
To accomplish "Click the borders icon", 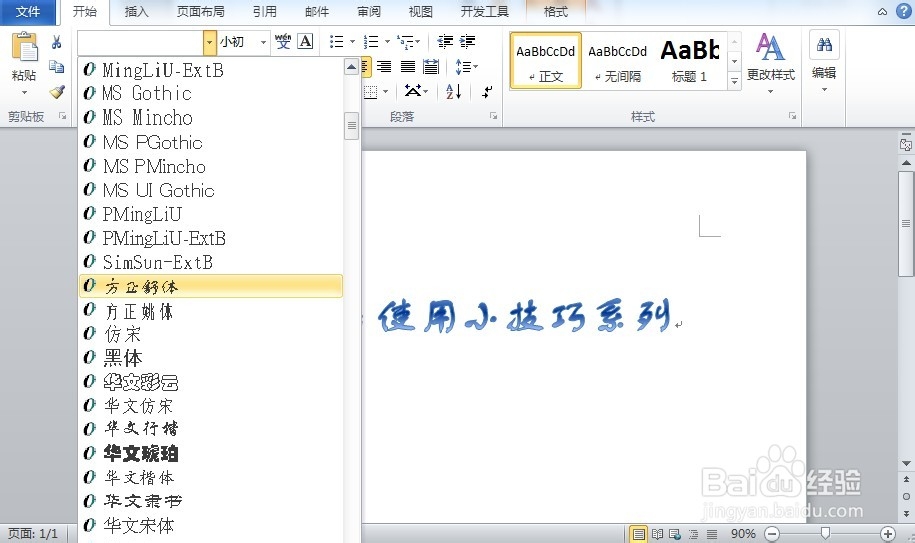I will [371, 91].
